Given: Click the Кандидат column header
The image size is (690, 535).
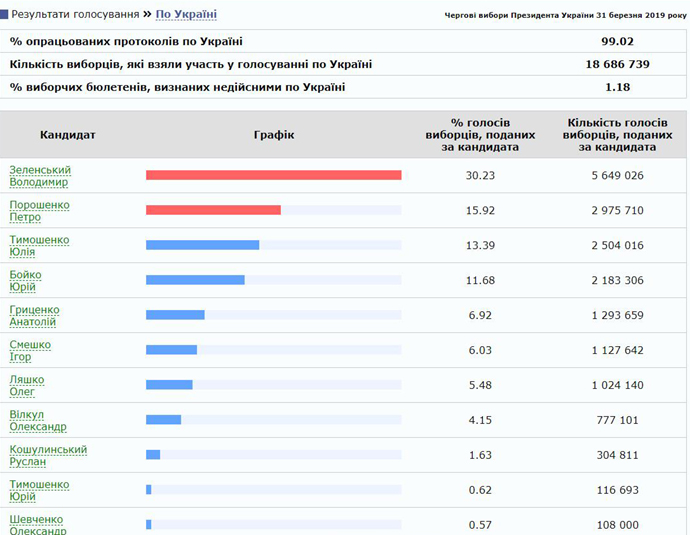Looking at the screenshot, I should point(68,134).
